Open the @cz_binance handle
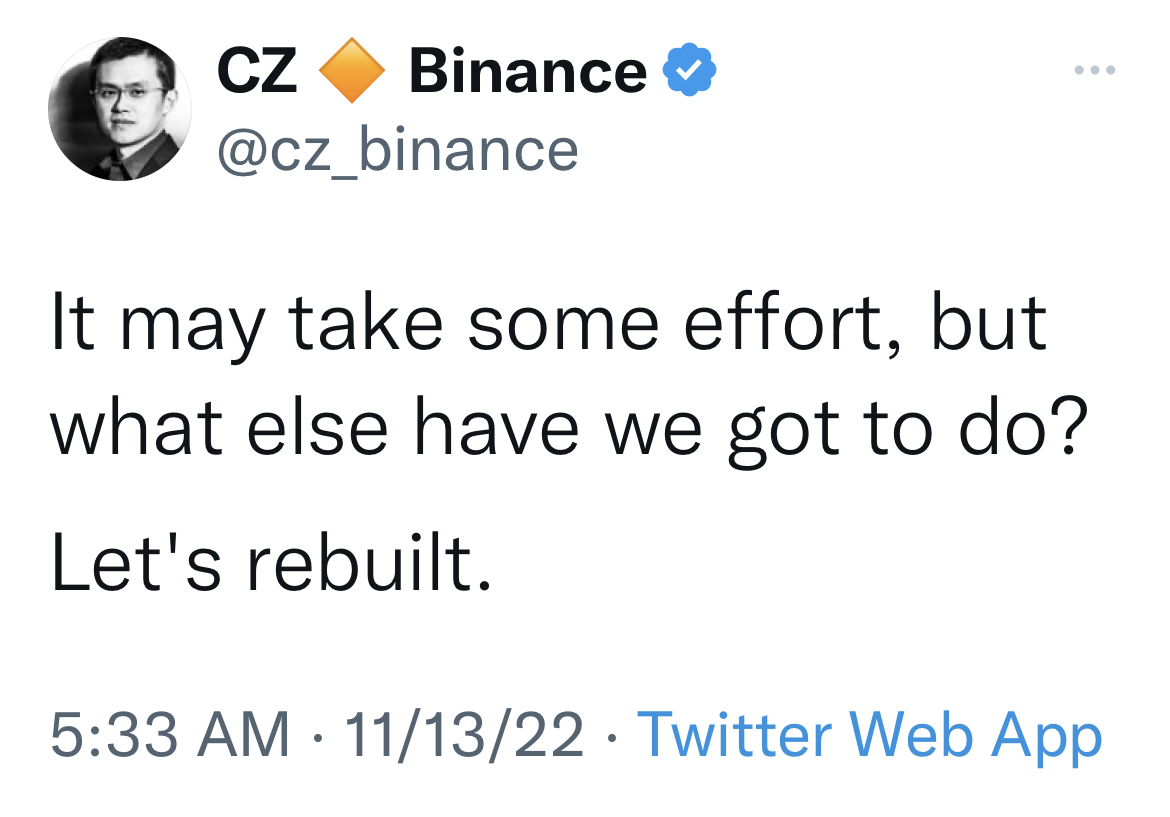The height and width of the screenshot is (817, 1170). [397, 150]
